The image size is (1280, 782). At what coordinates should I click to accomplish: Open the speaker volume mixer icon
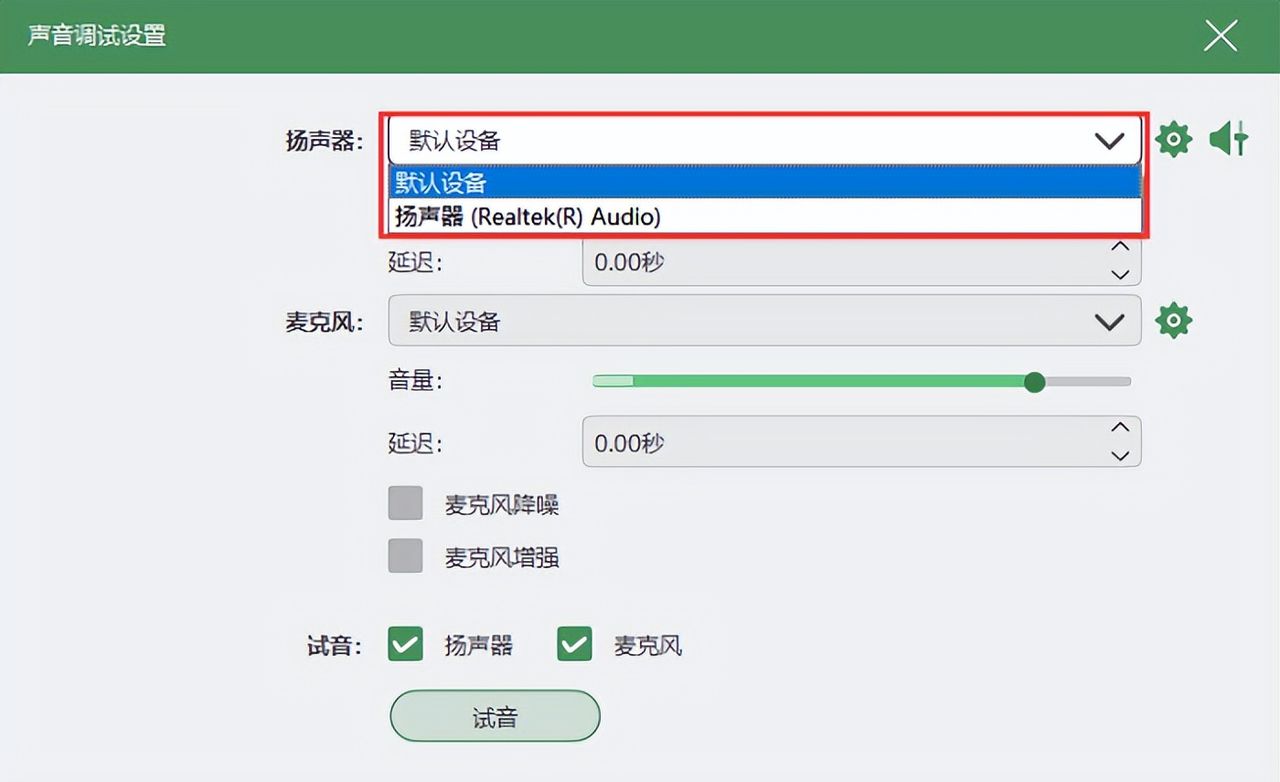[1229, 139]
